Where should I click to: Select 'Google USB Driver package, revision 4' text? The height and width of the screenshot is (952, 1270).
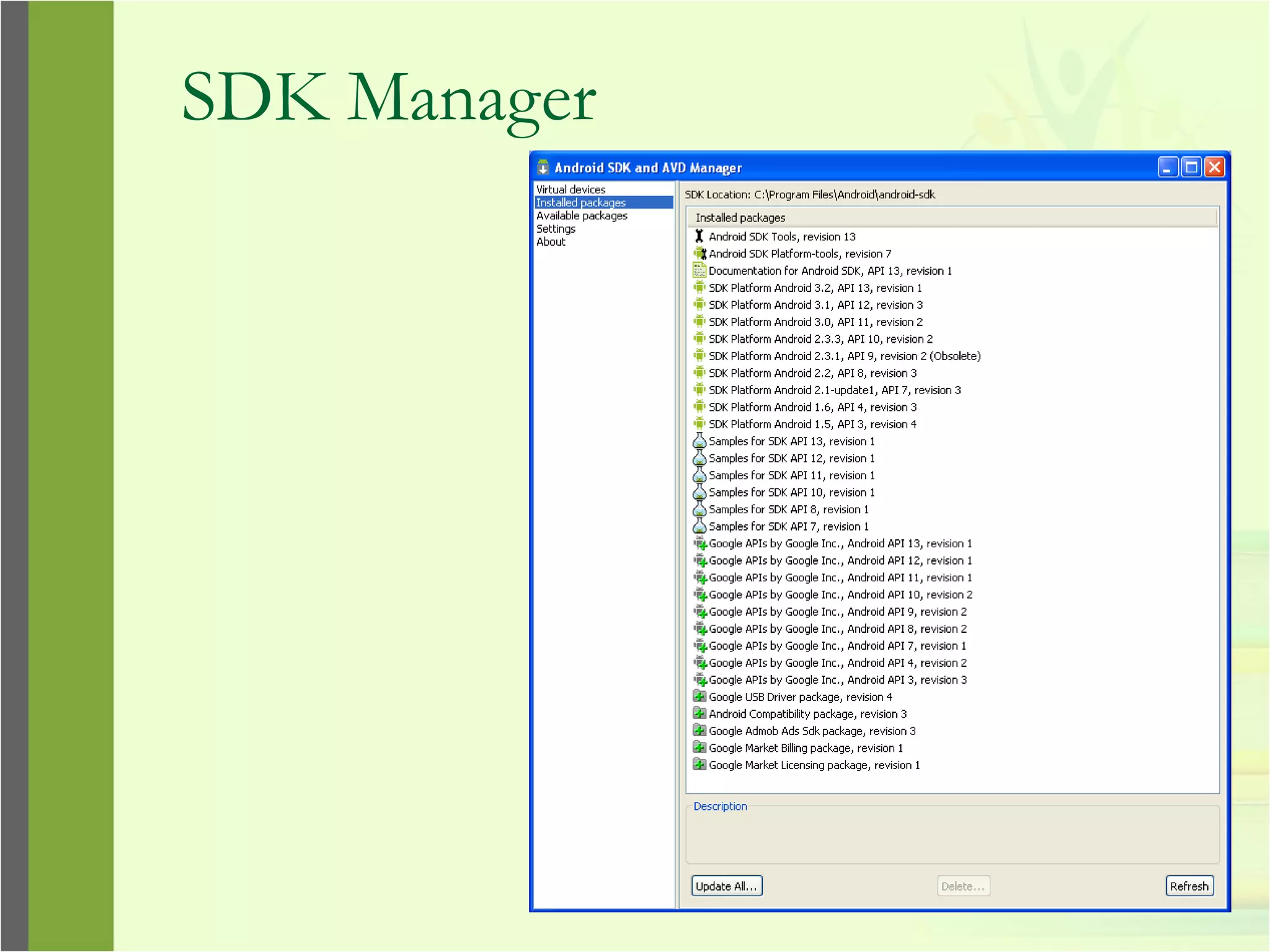801,697
